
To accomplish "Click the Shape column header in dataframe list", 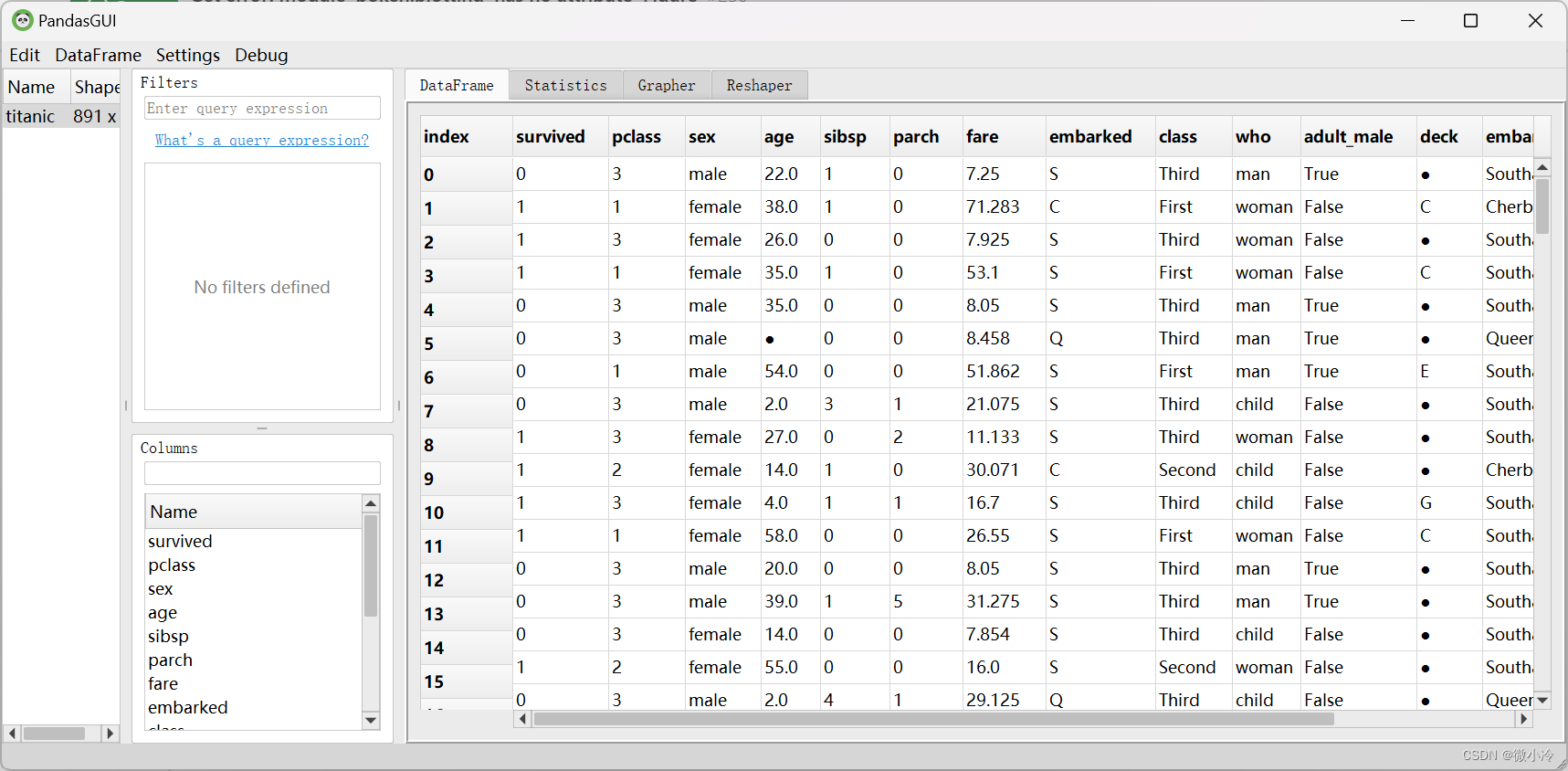I will 97,87.
